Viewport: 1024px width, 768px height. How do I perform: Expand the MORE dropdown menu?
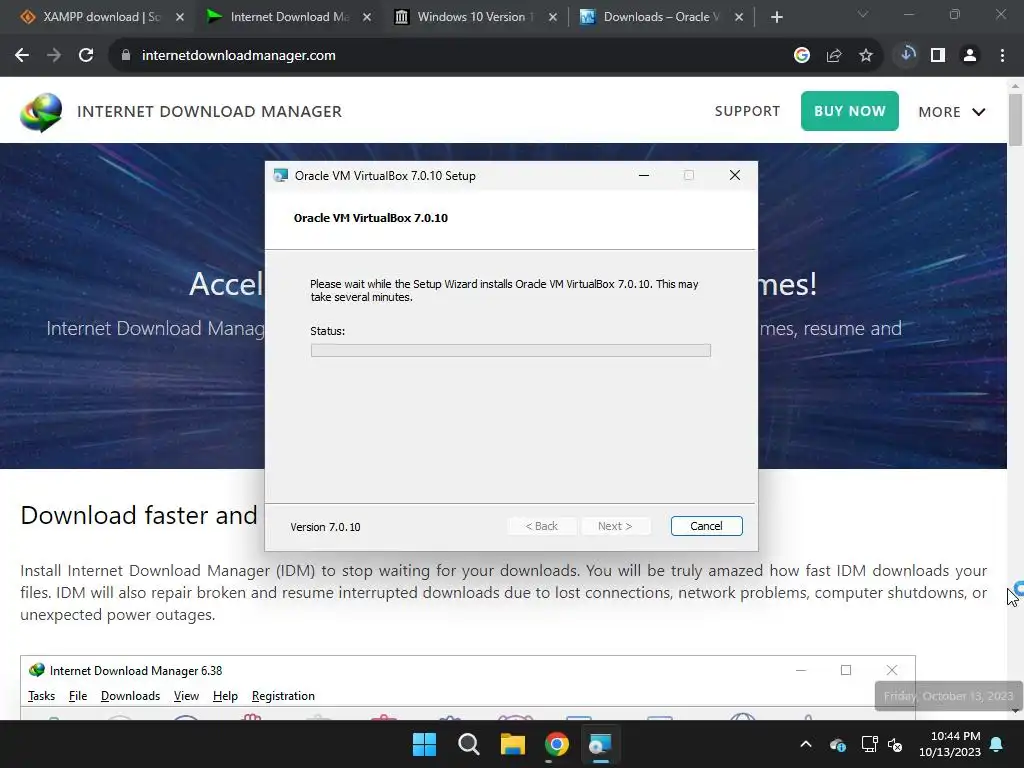coord(952,112)
